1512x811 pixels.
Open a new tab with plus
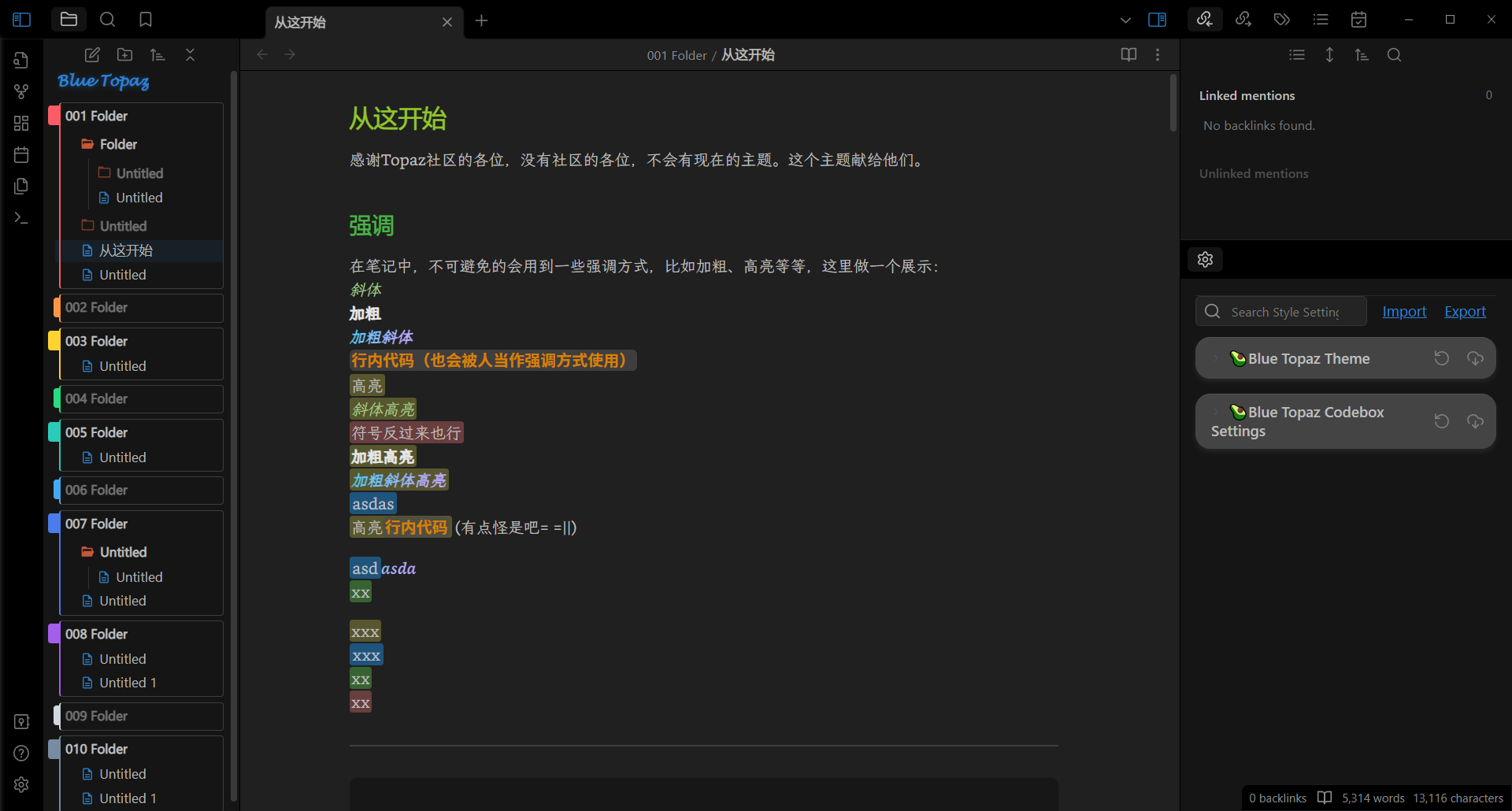(482, 20)
